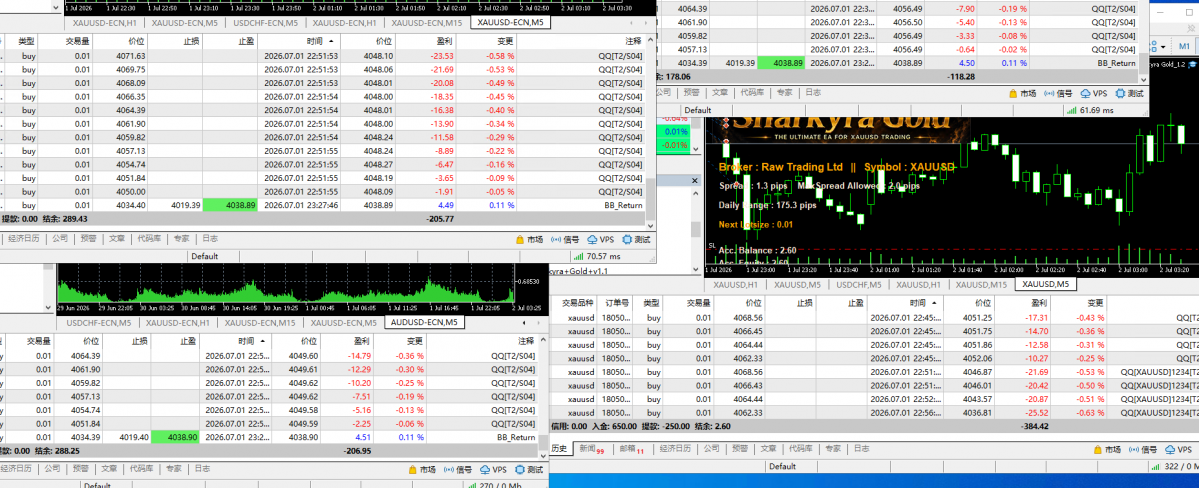Image resolution: width=1199 pixels, height=488 pixels.
Task: Click 信号 in the 61.69 ms window
Action: click(1058, 93)
